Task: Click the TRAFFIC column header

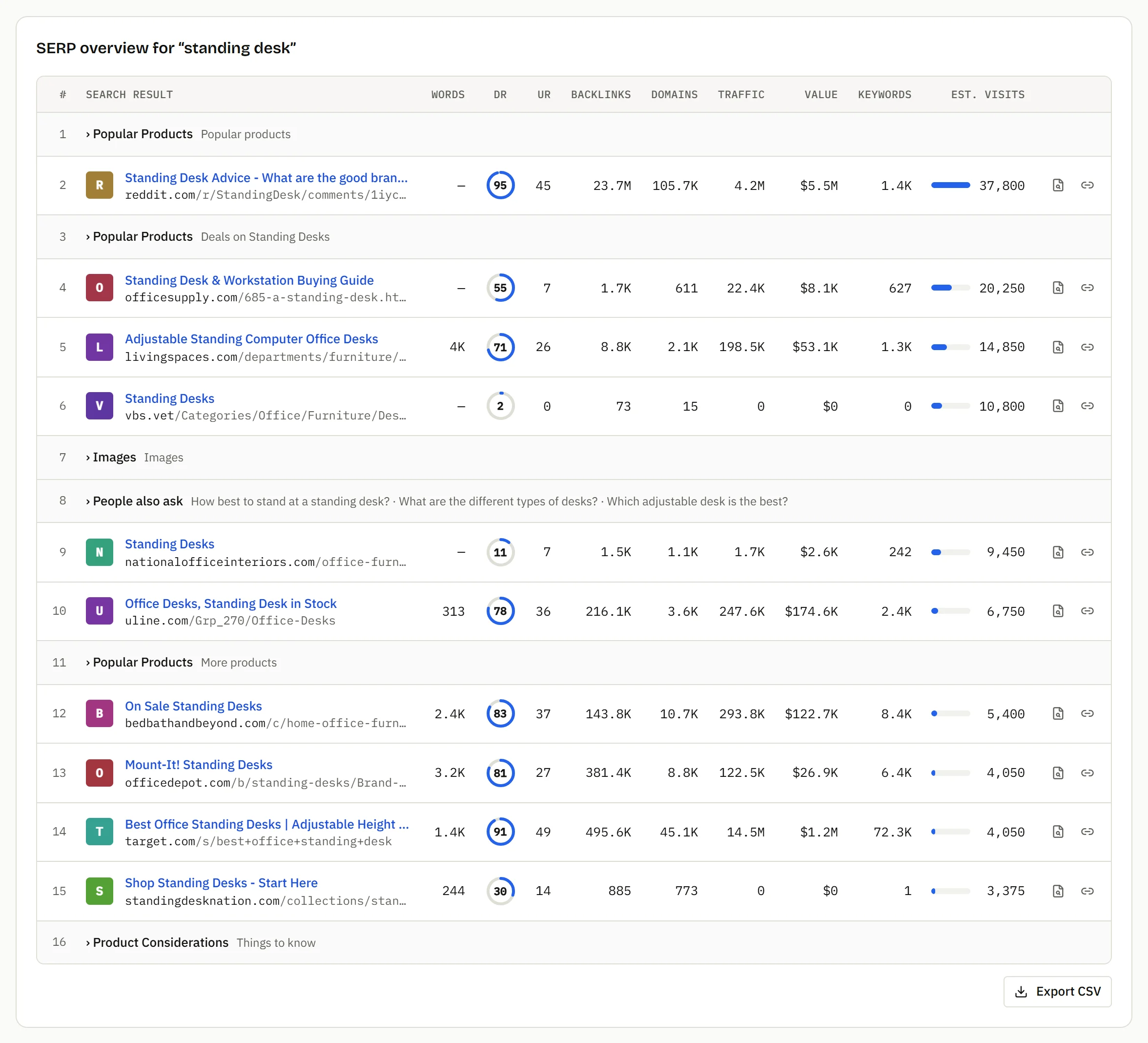Action: point(741,95)
